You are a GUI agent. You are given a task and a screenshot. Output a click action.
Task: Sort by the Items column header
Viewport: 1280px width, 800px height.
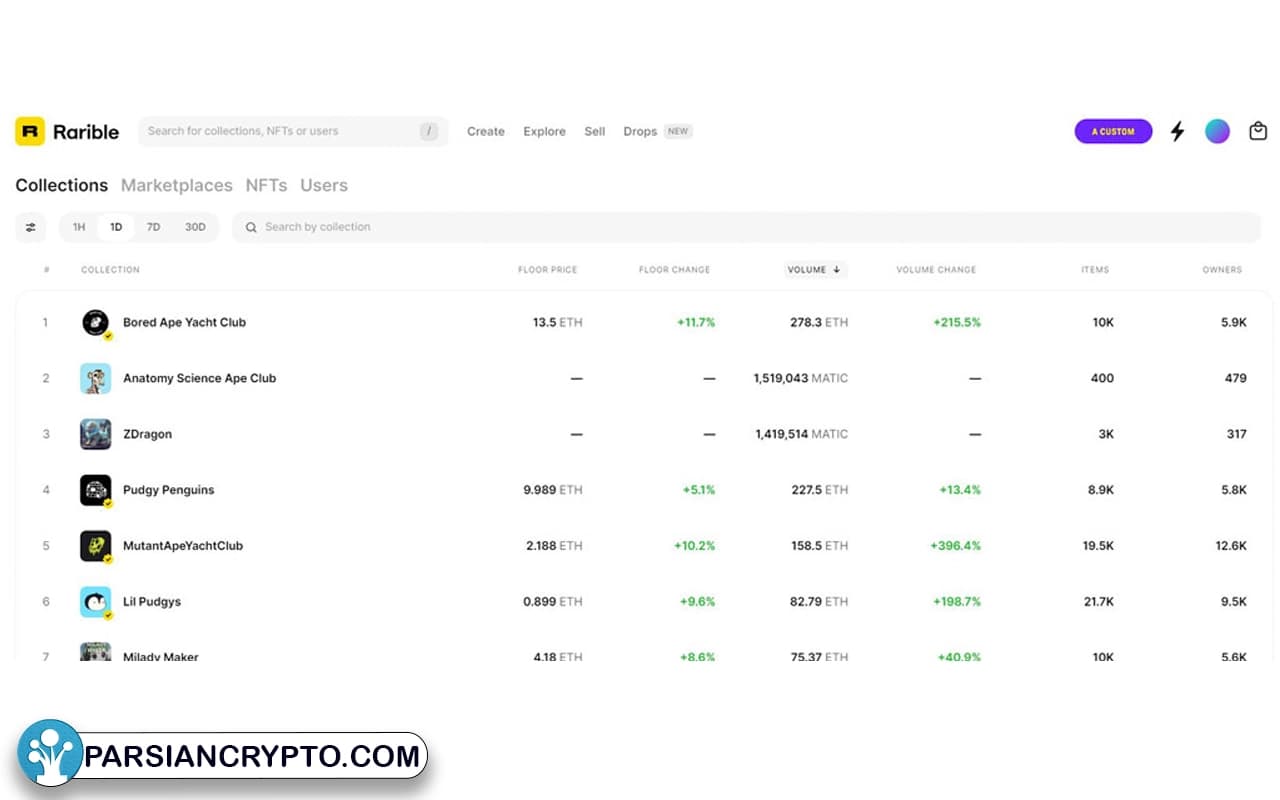click(x=1095, y=270)
